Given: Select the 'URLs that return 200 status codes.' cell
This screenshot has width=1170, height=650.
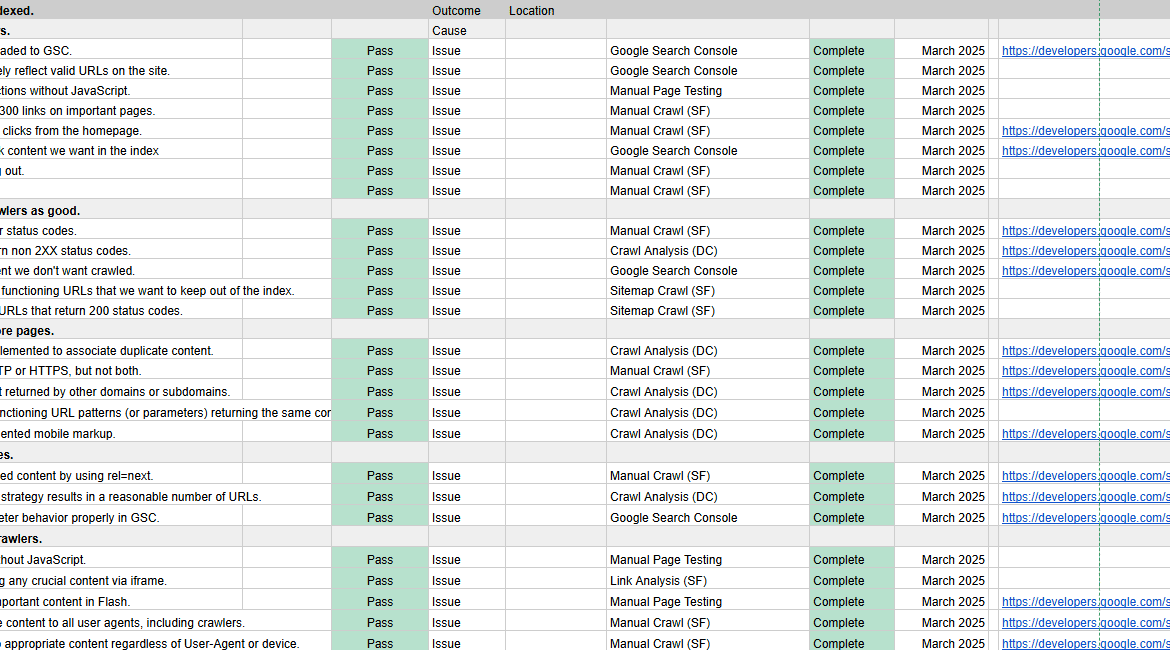Looking at the screenshot, I should pos(121,310).
